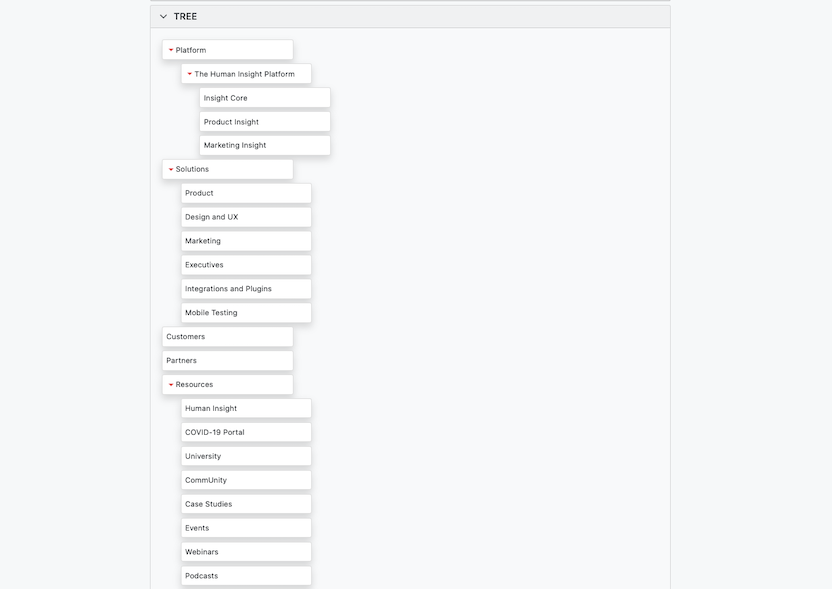Click Integrations and Plugins node
This screenshot has width=832, height=589.
pos(245,289)
